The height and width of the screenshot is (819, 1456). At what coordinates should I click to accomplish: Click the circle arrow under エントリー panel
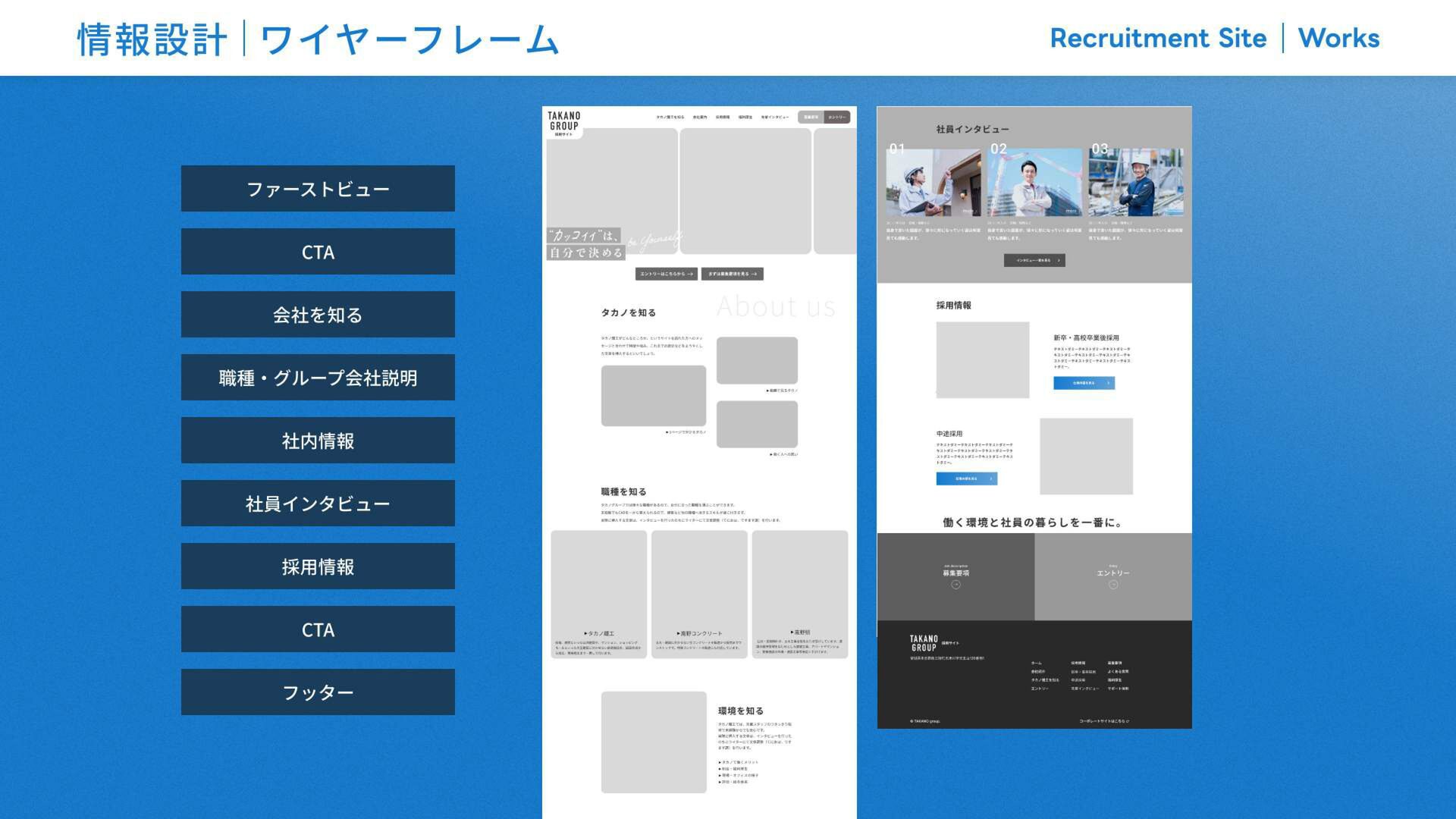click(x=1112, y=585)
